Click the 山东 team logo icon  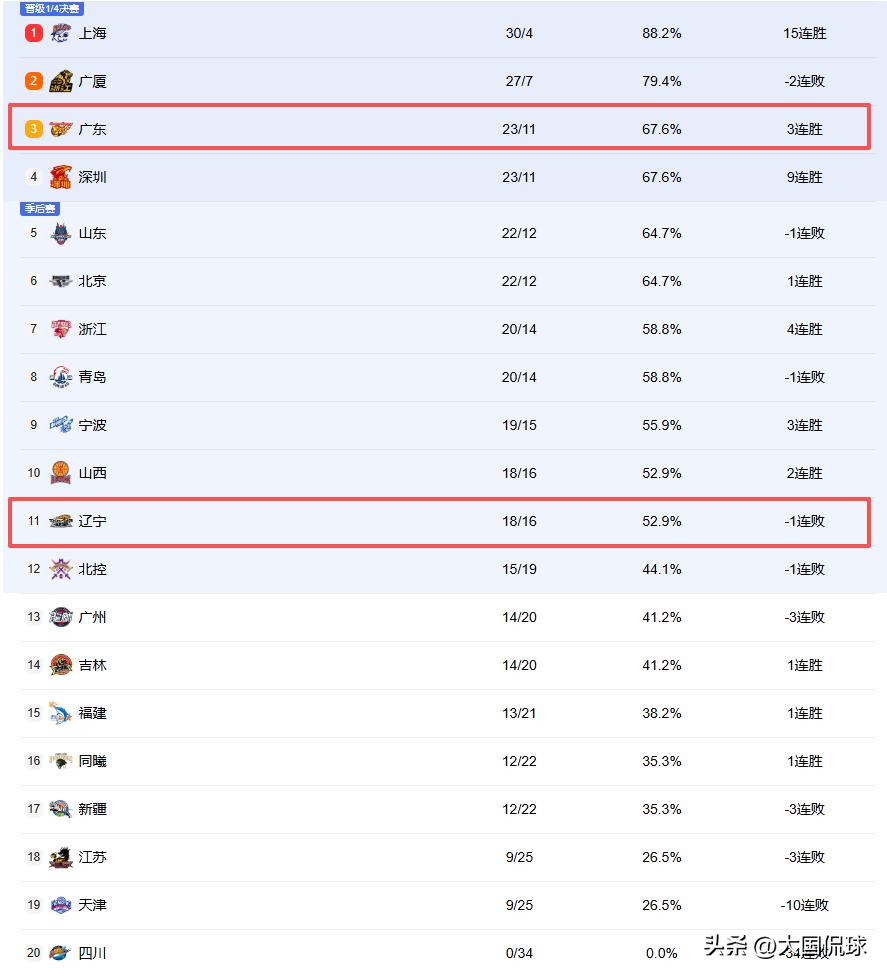click(60, 233)
